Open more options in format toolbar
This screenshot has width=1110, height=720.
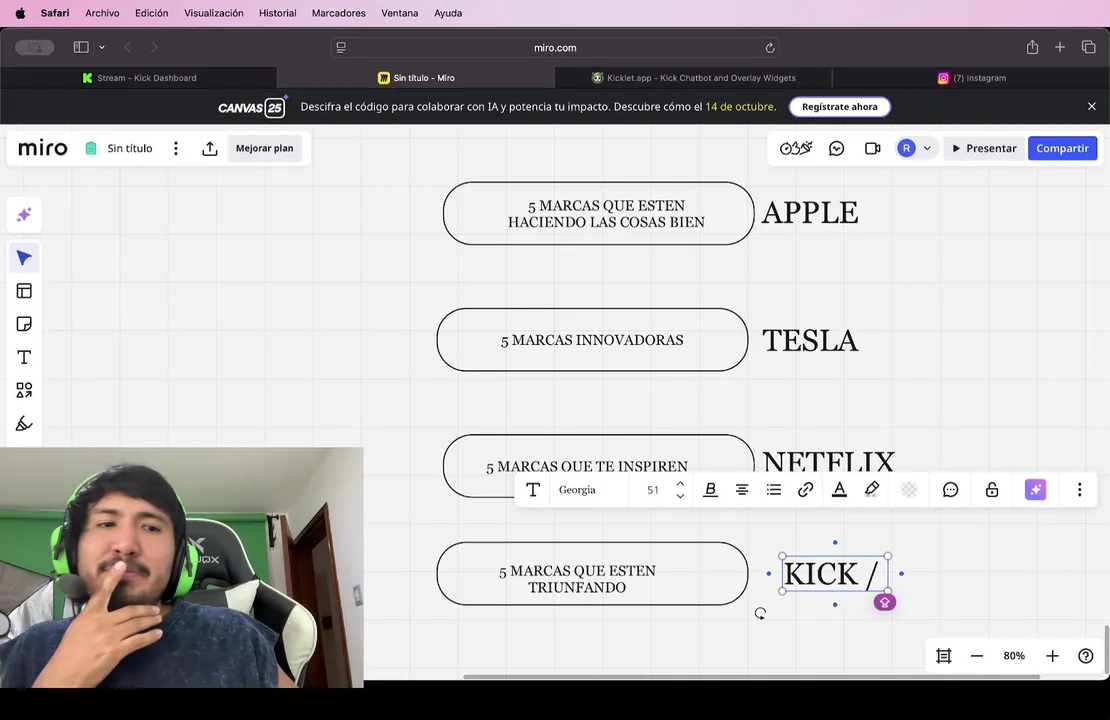[x=1080, y=490]
